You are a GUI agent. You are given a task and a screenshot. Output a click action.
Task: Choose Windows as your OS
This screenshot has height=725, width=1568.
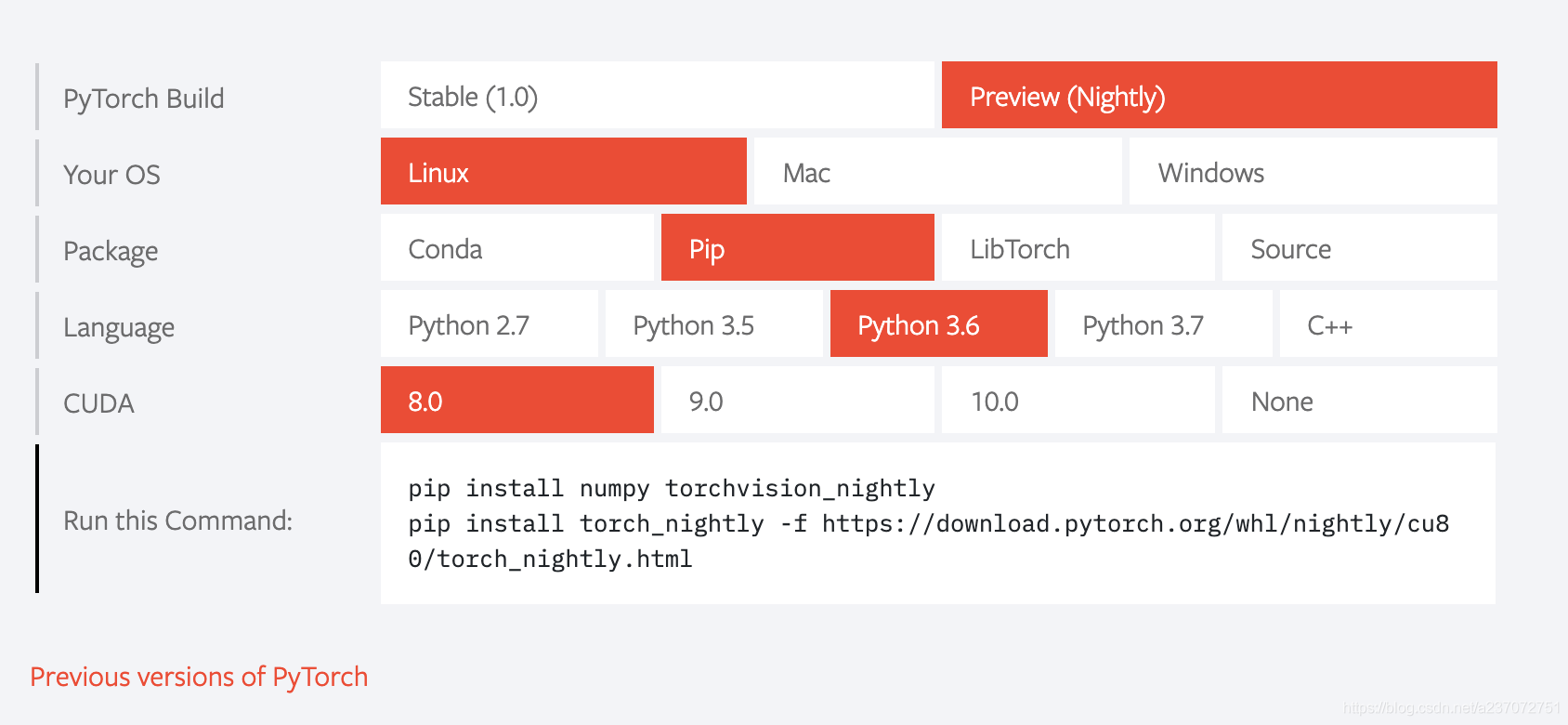click(x=1313, y=172)
